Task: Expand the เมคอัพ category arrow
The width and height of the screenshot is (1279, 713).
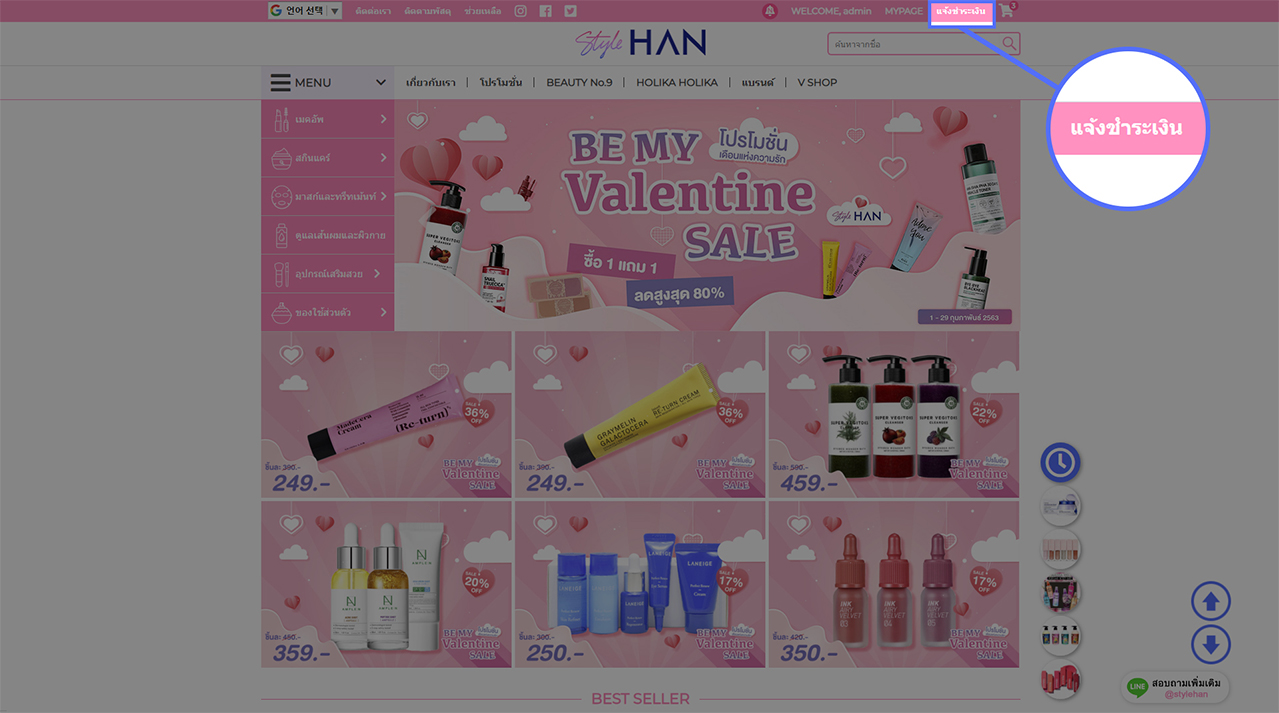Action: click(384, 119)
